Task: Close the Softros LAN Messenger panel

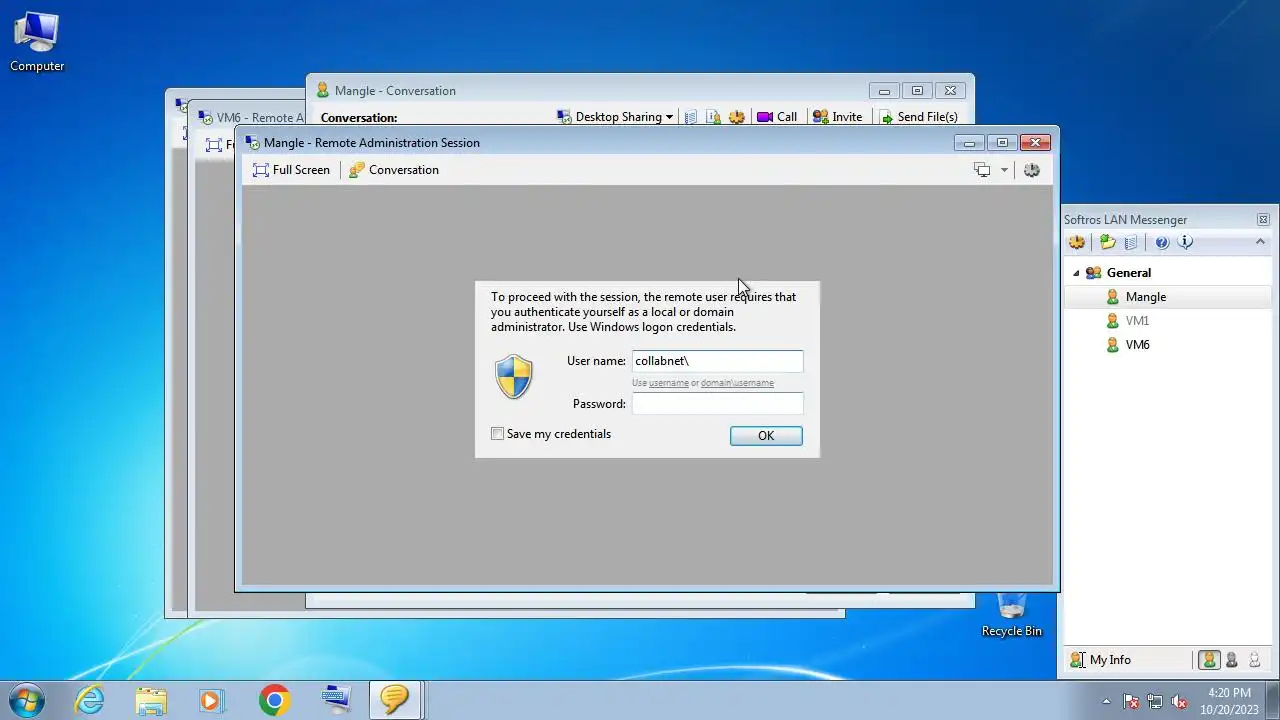Action: click(1263, 220)
